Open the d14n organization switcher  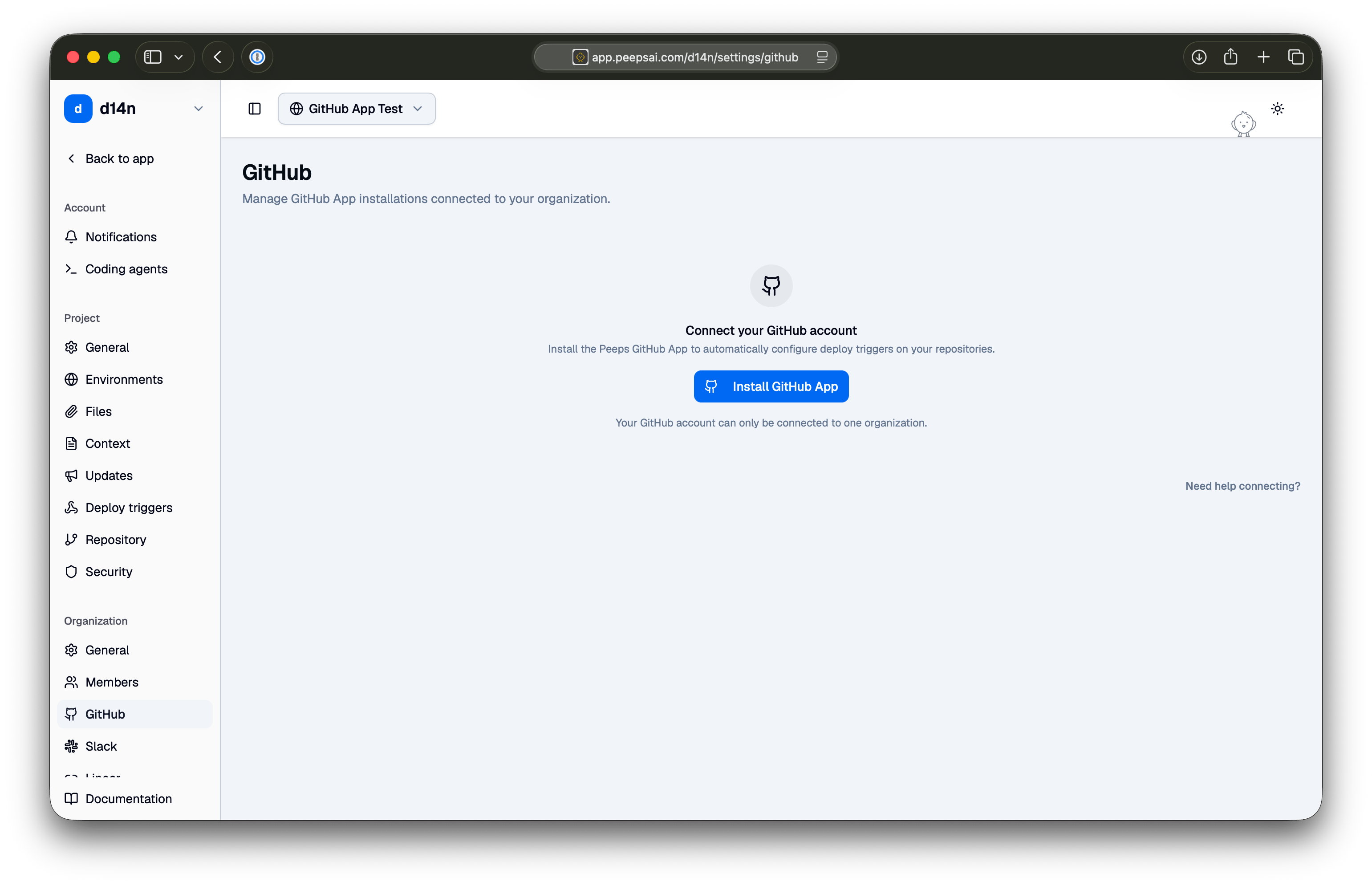[x=134, y=108]
